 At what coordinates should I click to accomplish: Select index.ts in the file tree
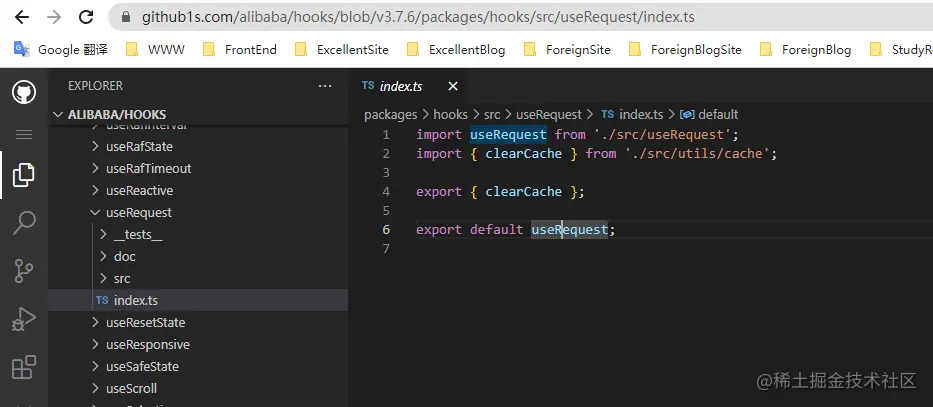198,300
